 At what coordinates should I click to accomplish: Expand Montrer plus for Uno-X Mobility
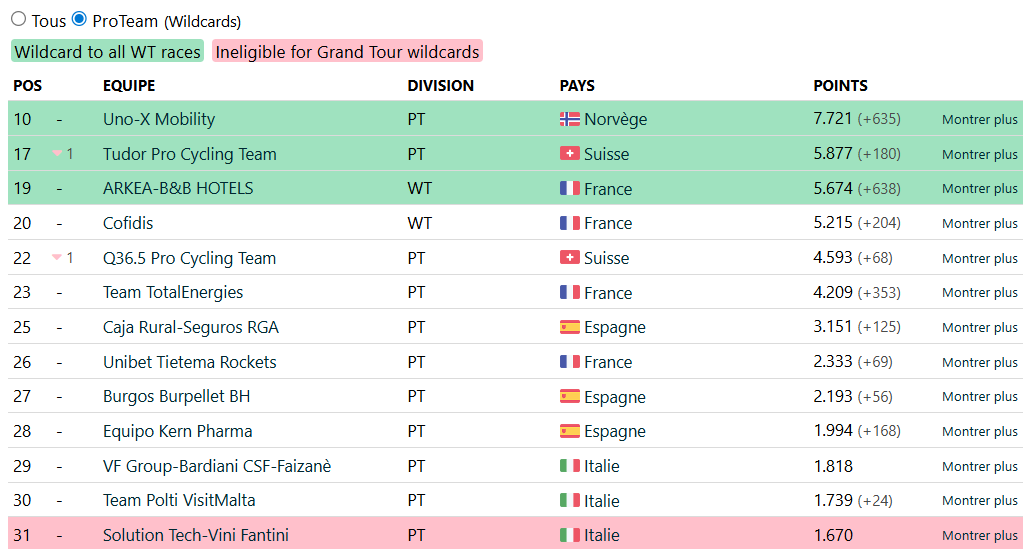(979, 120)
